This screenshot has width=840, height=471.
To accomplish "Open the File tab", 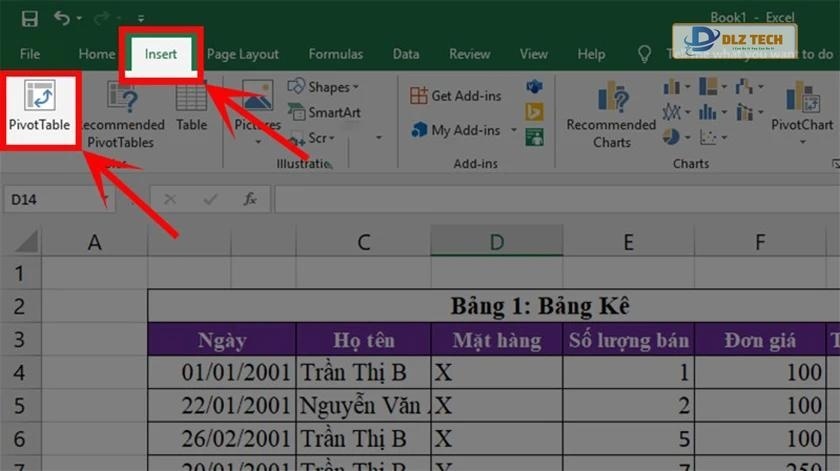I will tap(30, 54).
